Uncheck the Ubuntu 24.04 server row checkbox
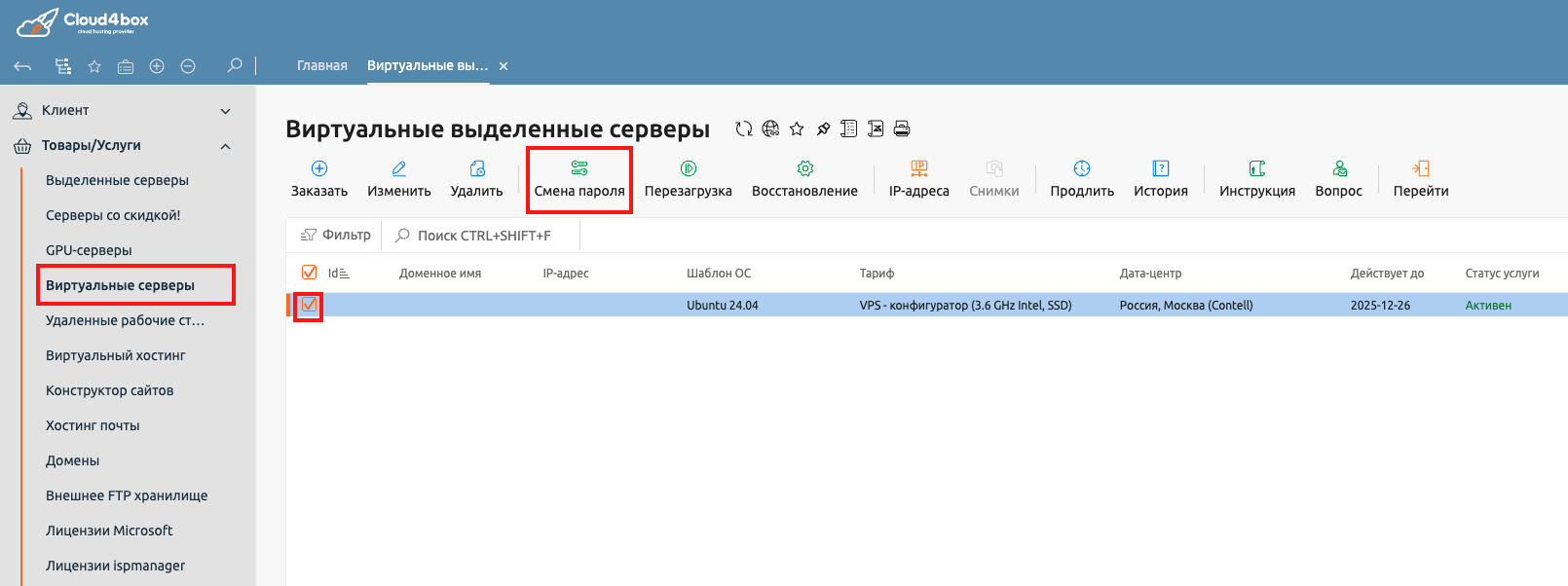The height and width of the screenshot is (586, 1568). tap(309, 306)
